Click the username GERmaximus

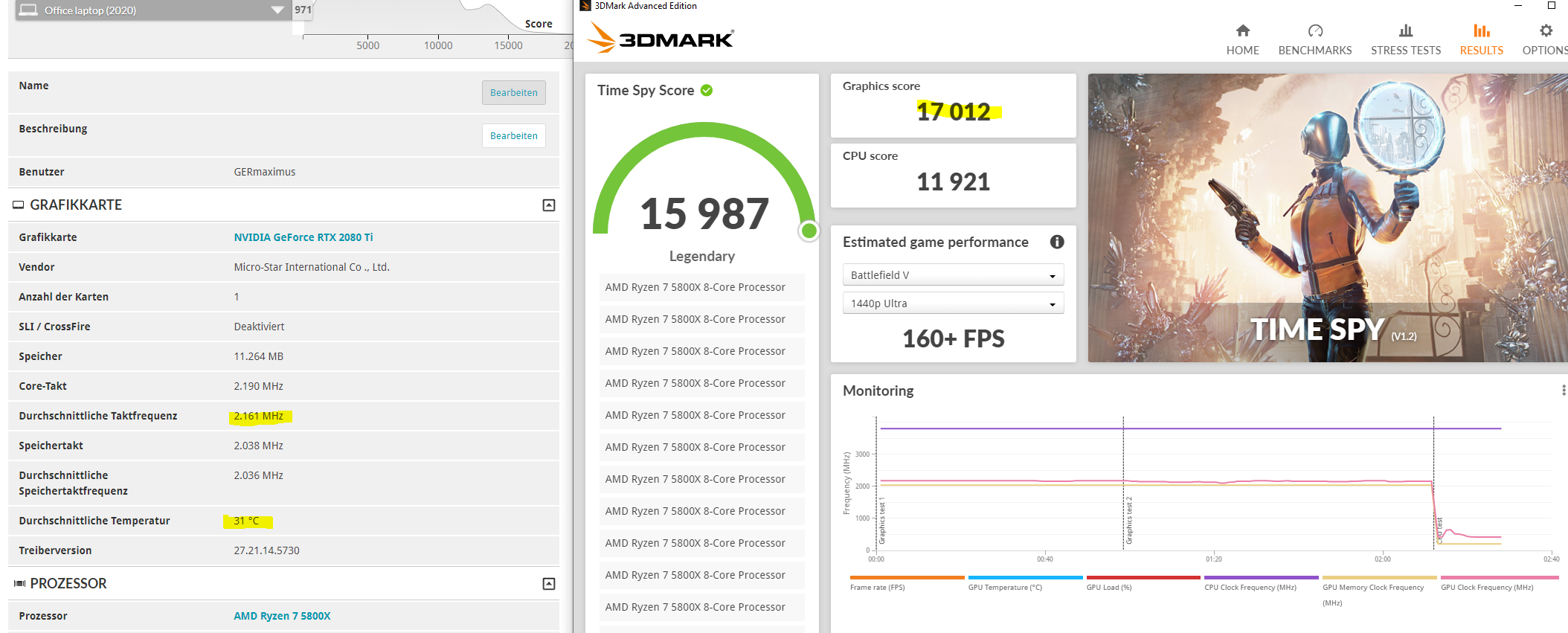(265, 172)
